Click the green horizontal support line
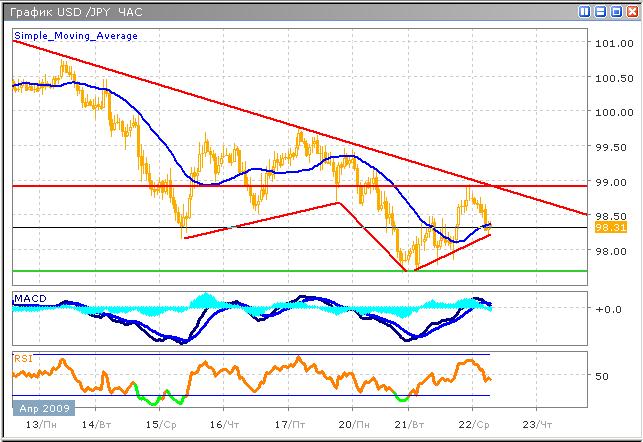Image resolution: width=643 pixels, height=442 pixels. pos(300,271)
